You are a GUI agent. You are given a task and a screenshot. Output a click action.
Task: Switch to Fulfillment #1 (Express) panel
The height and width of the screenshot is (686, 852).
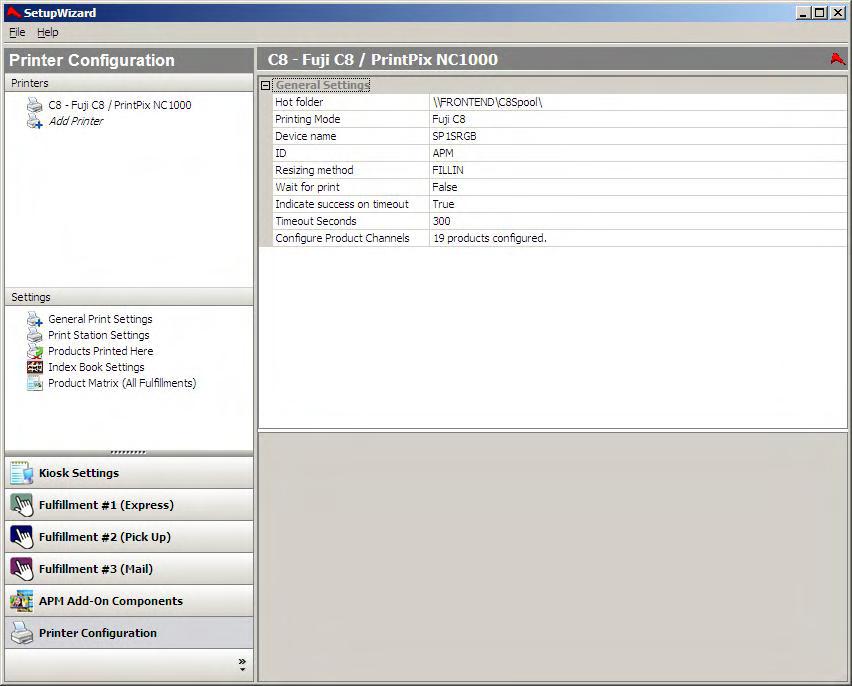129,505
